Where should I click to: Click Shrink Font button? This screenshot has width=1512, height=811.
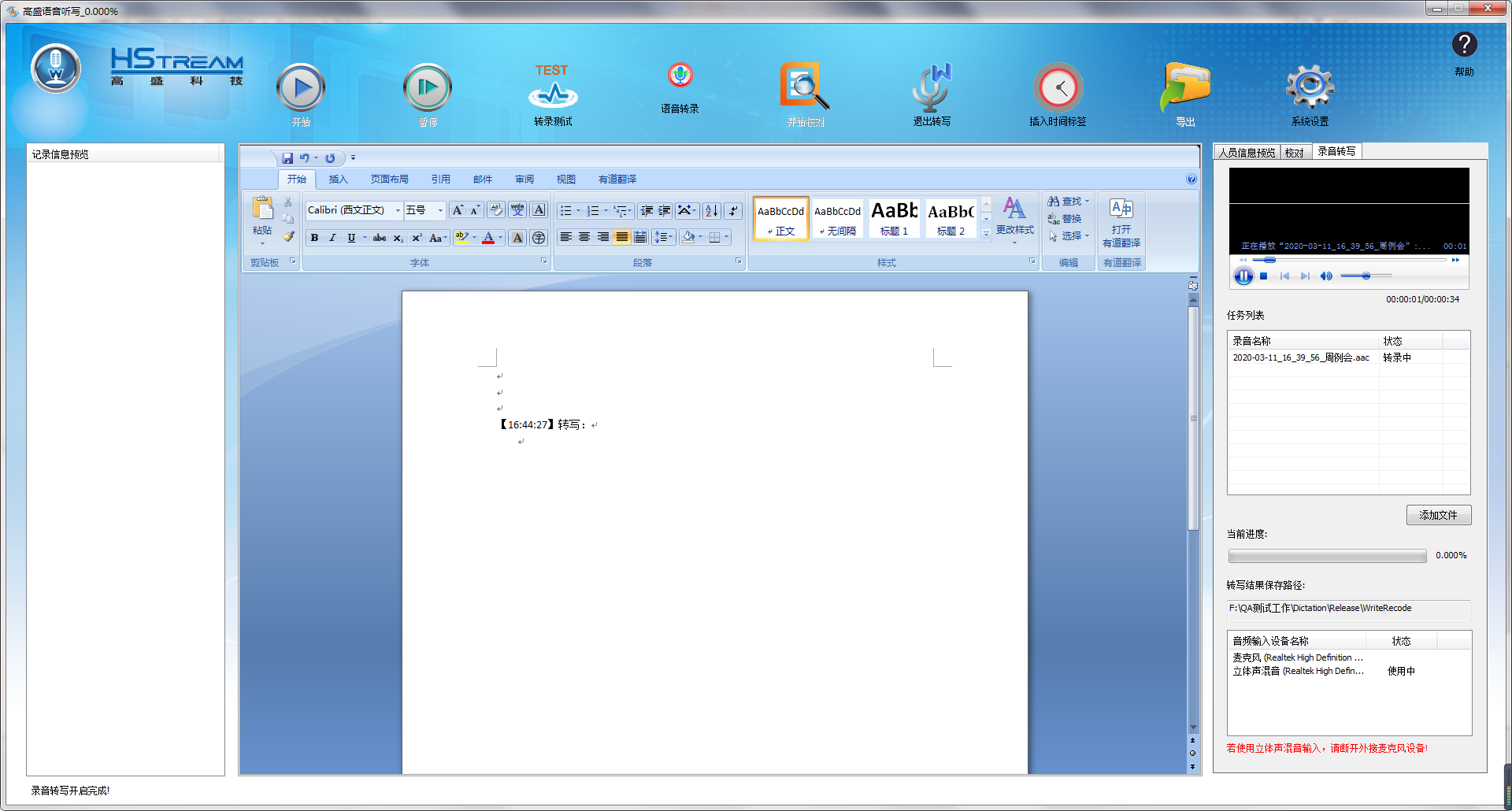click(475, 210)
